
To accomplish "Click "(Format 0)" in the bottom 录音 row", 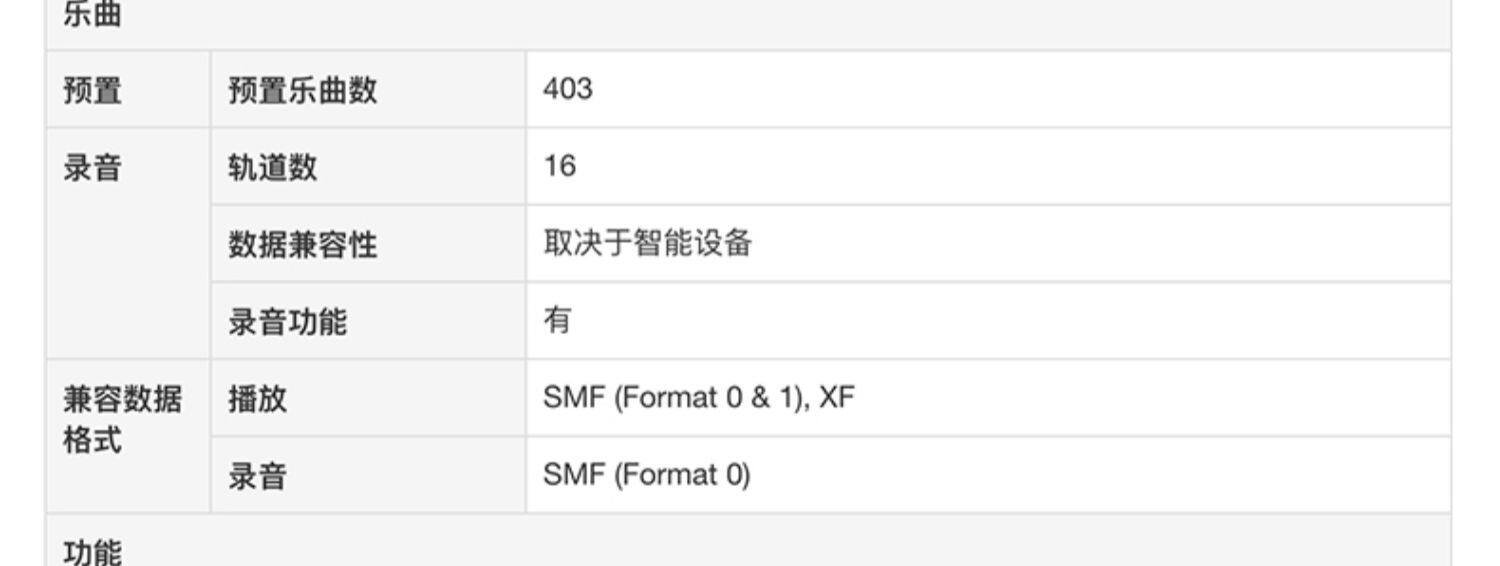I will click(x=682, y=475).
